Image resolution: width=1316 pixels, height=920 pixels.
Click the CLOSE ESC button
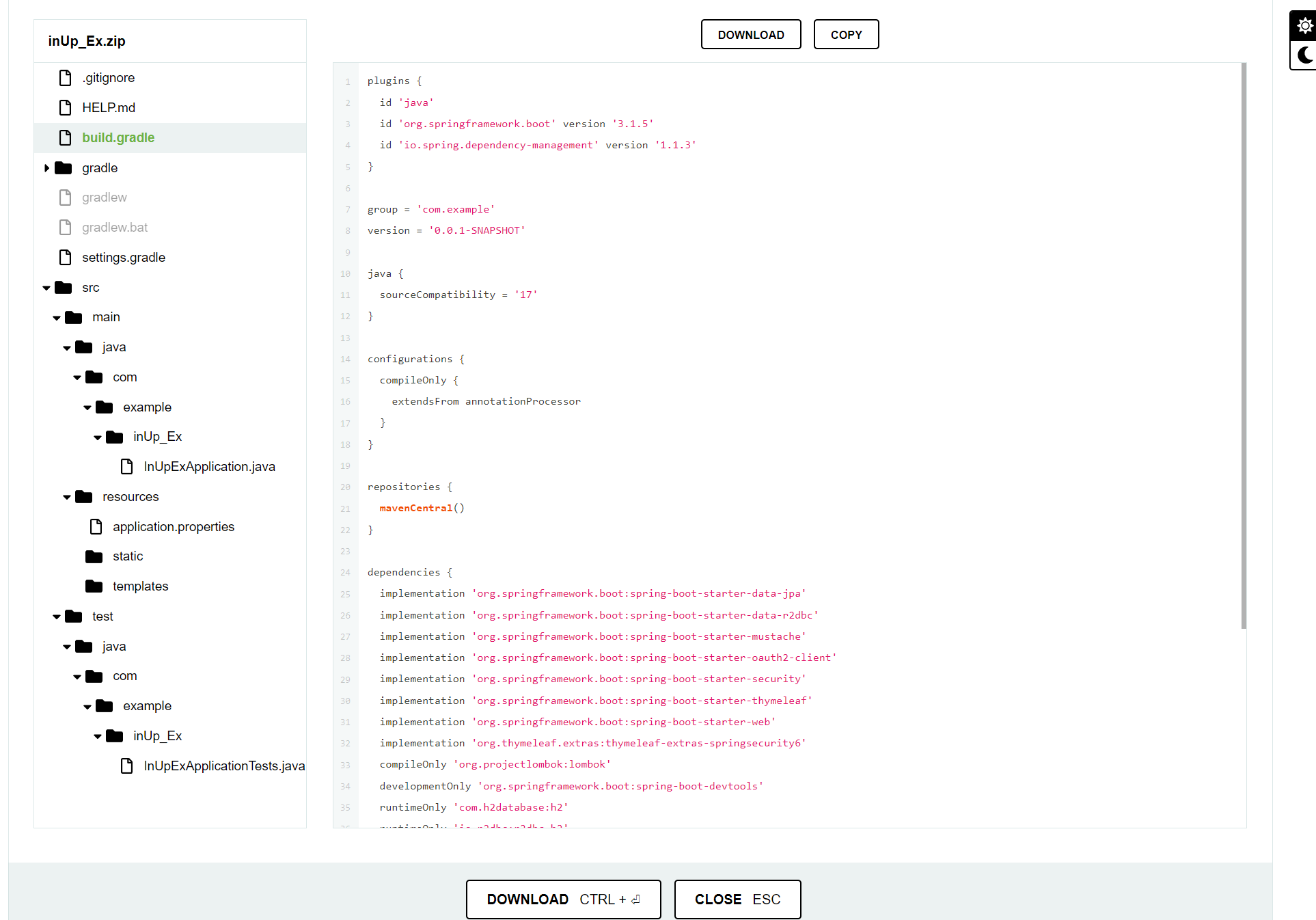coord(737,899)
